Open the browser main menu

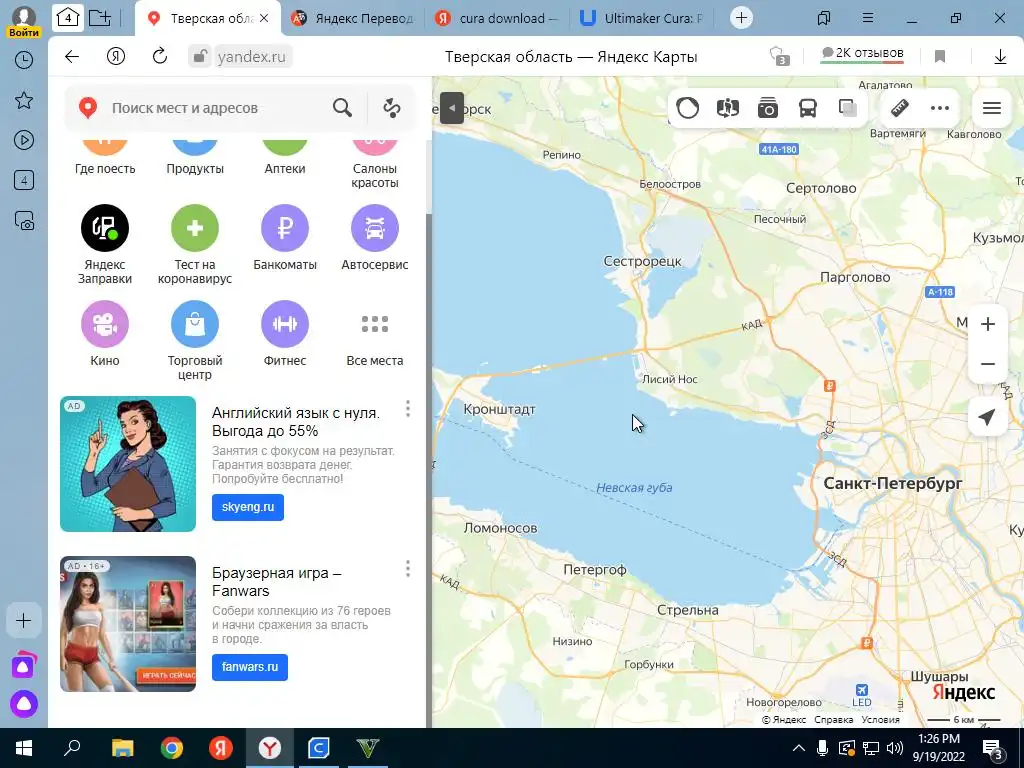tap(868, 18)
